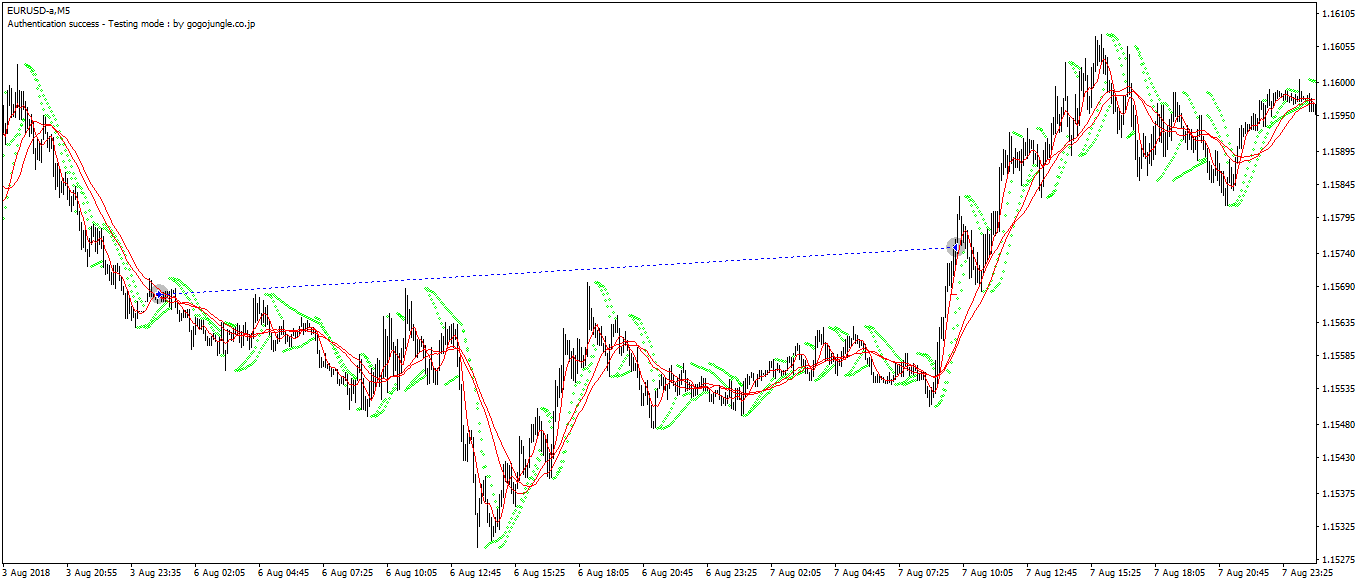Click the 6 Aug 18:05 time label
The width and height of the screenshot is (1362, 584).
point(604,574)
